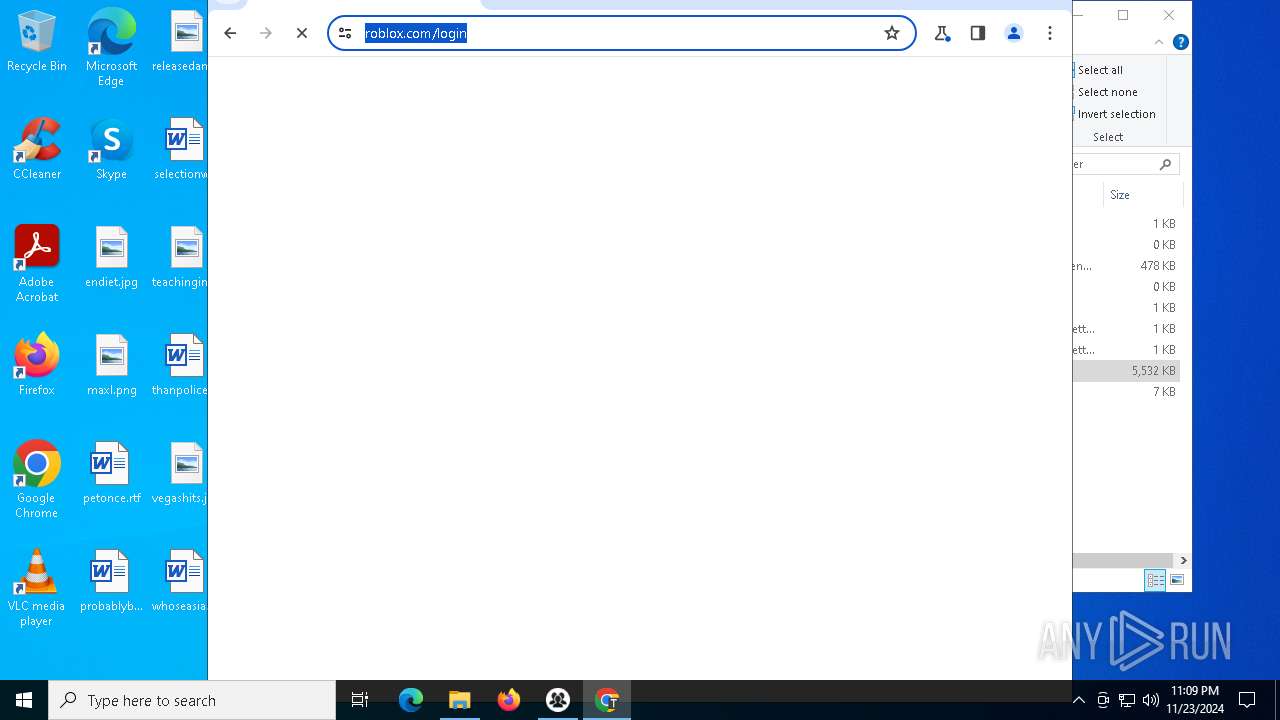Open Firefox from taskbar
This screenshot has height=720, width=1280.
tap(509, 700)
